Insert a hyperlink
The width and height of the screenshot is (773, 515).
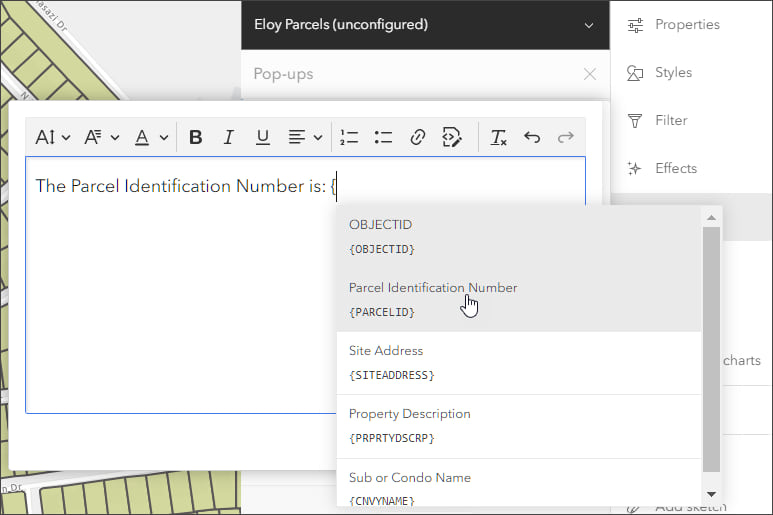click(x=418, y=137)
